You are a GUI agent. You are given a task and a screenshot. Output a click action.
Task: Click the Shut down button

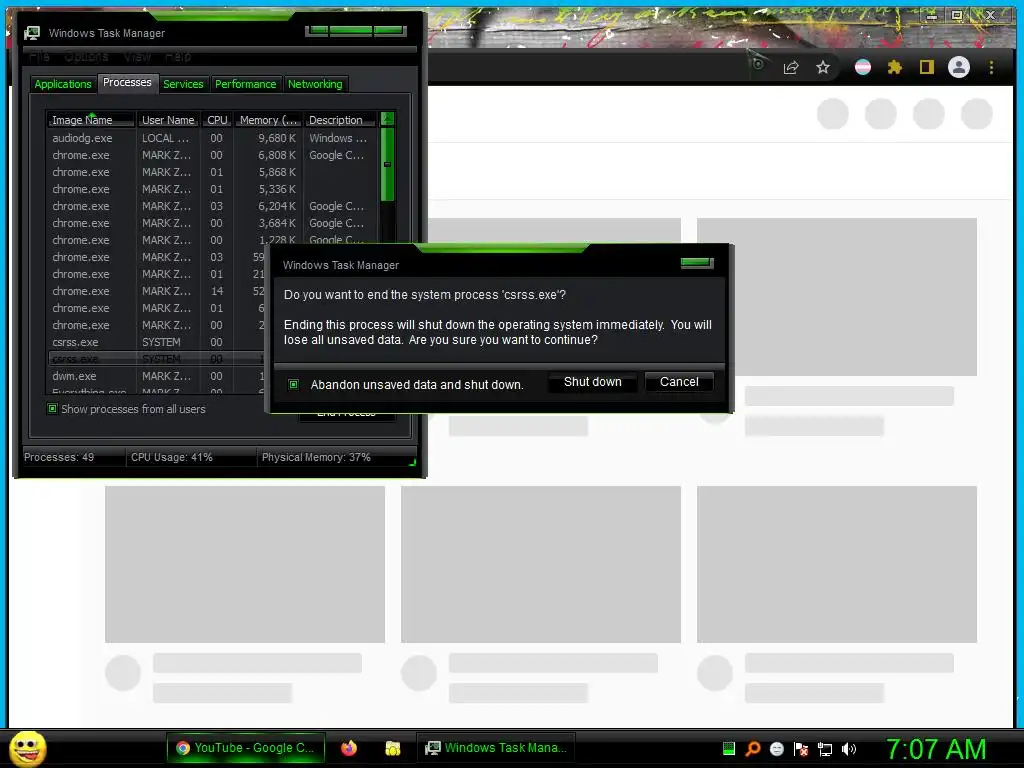pos(592,382)
